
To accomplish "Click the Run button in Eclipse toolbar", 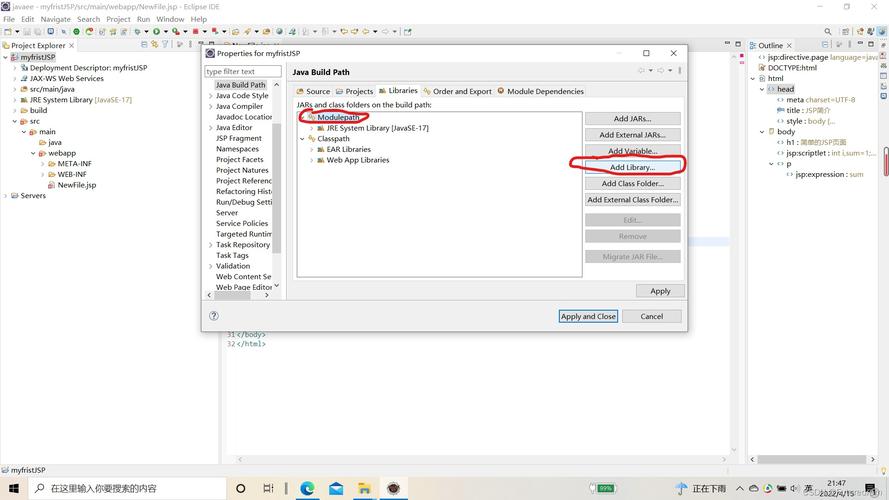I will click(157, 32).
